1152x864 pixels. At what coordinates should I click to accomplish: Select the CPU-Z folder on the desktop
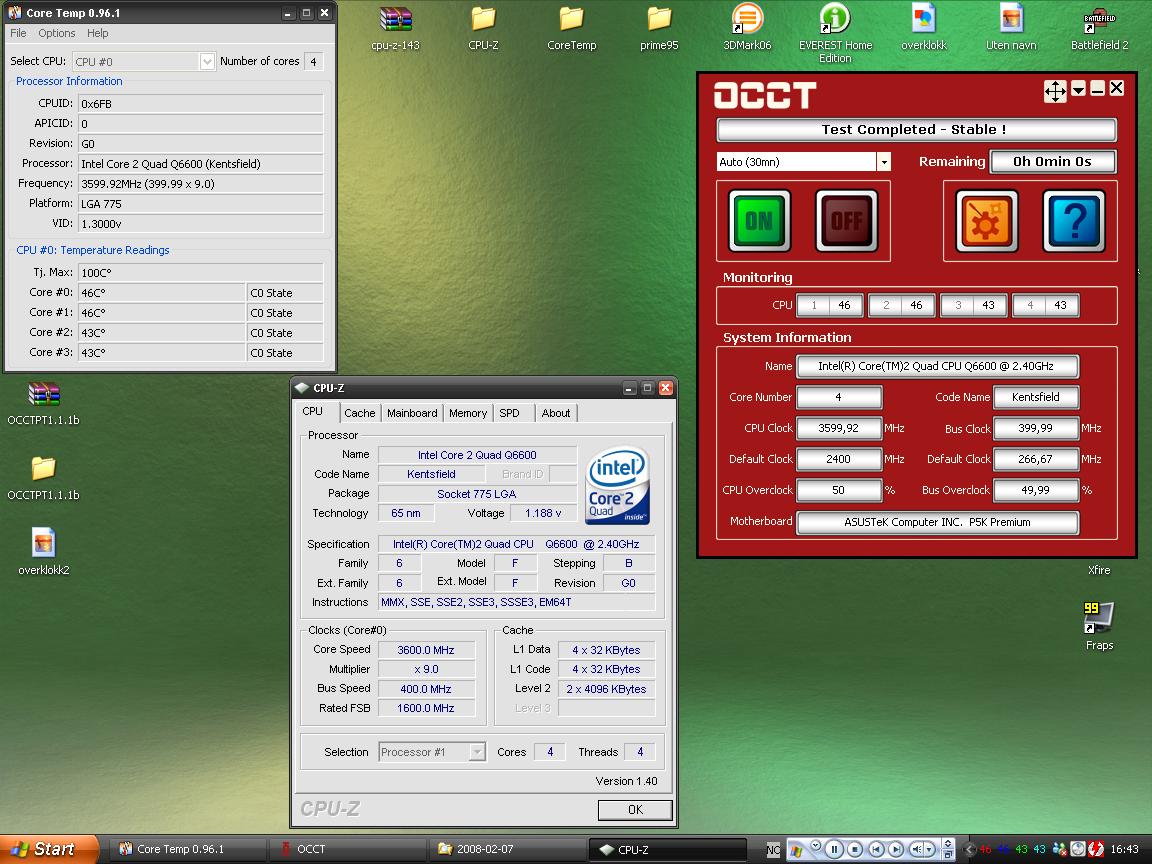pyautogui.click(x=483, y=29)
